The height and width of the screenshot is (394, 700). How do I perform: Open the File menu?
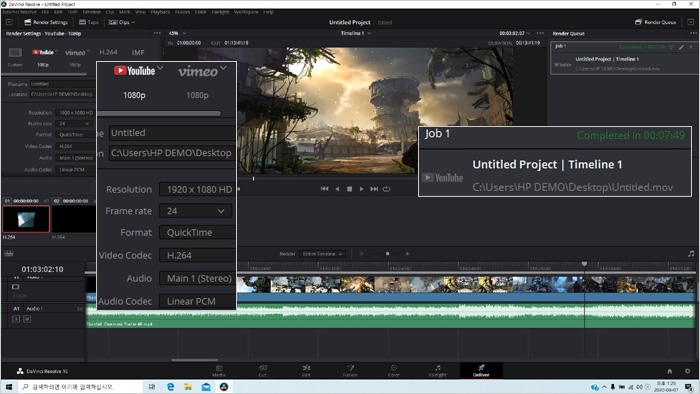tap(45, 12)
